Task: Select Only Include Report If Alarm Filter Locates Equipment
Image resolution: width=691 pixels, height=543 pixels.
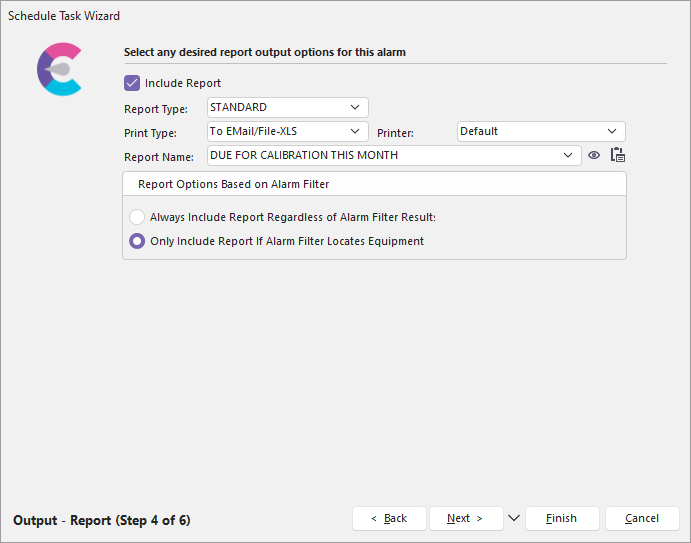Action: (x=137, y=241)
